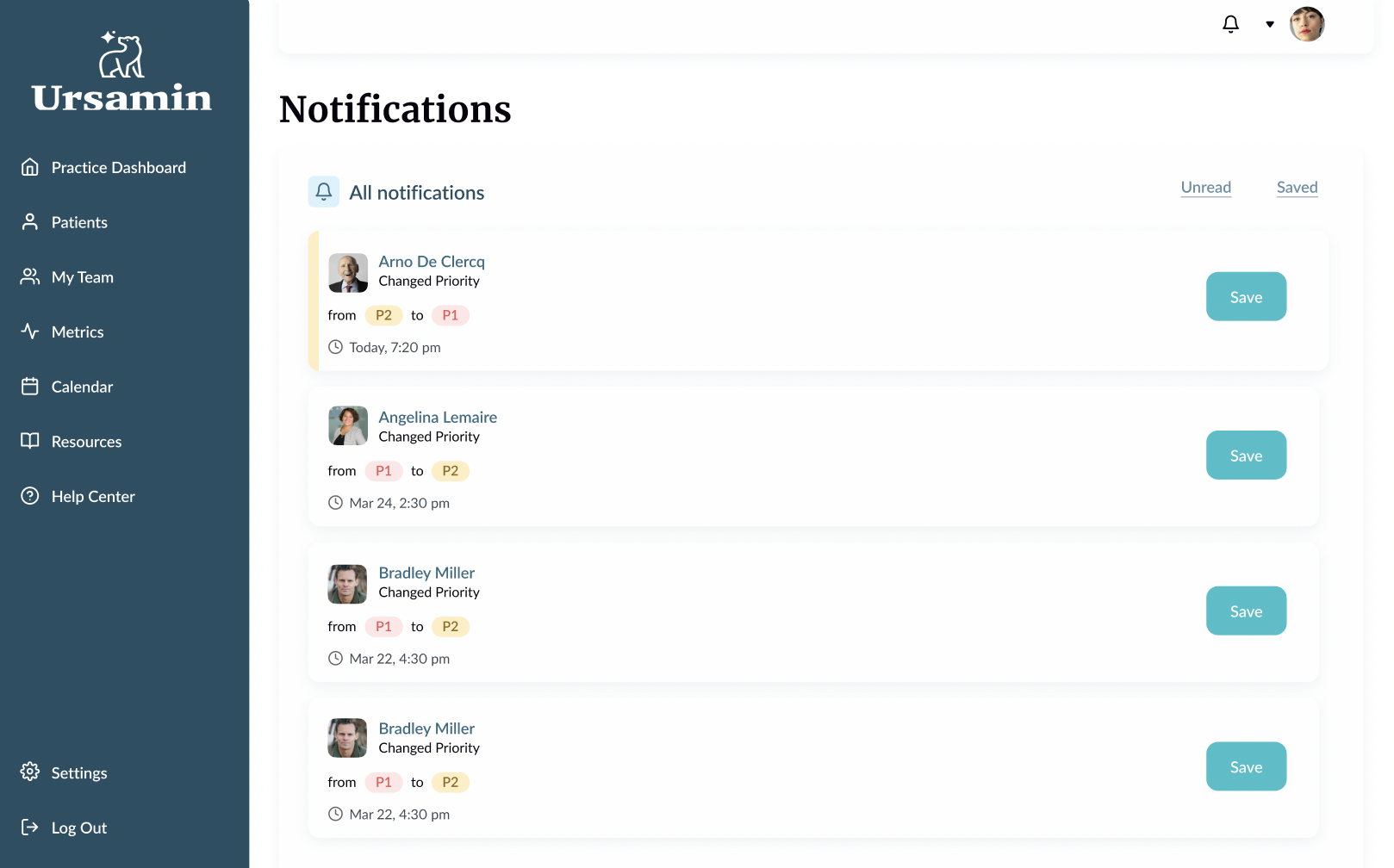Screen dimensions: 1394x868
Task: Click the notification bell in the top bar
Action: point(1230,24)
